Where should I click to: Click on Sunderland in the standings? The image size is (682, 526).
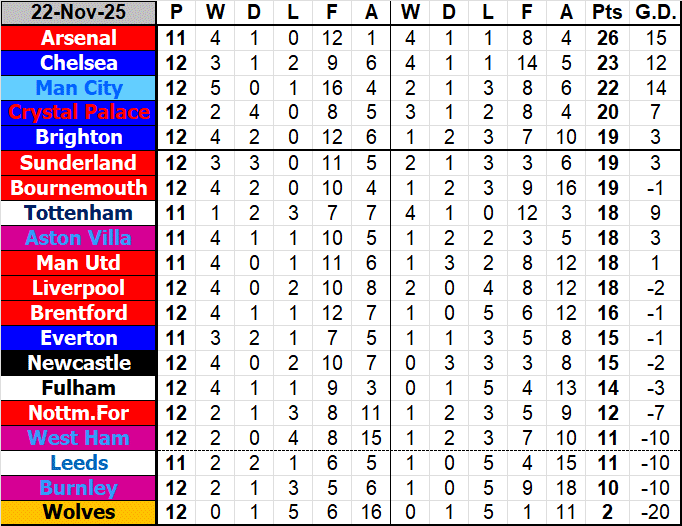(79, 163)
